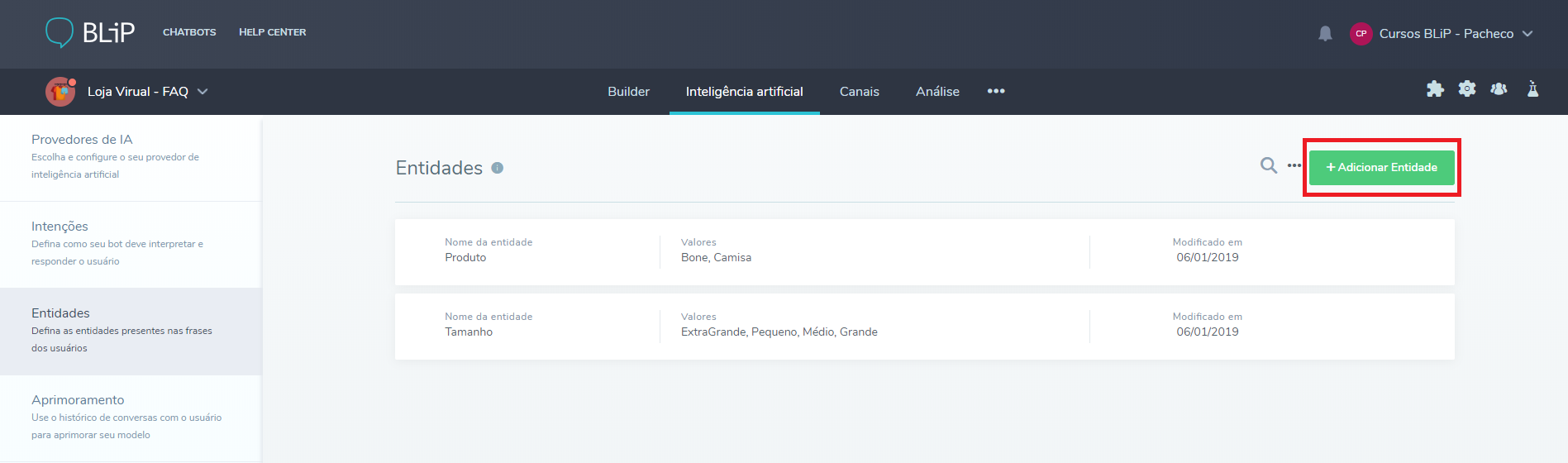Open the bot settings gear icon
1568x463 pixels.
pyautogui.click(x=1467, y=89)
